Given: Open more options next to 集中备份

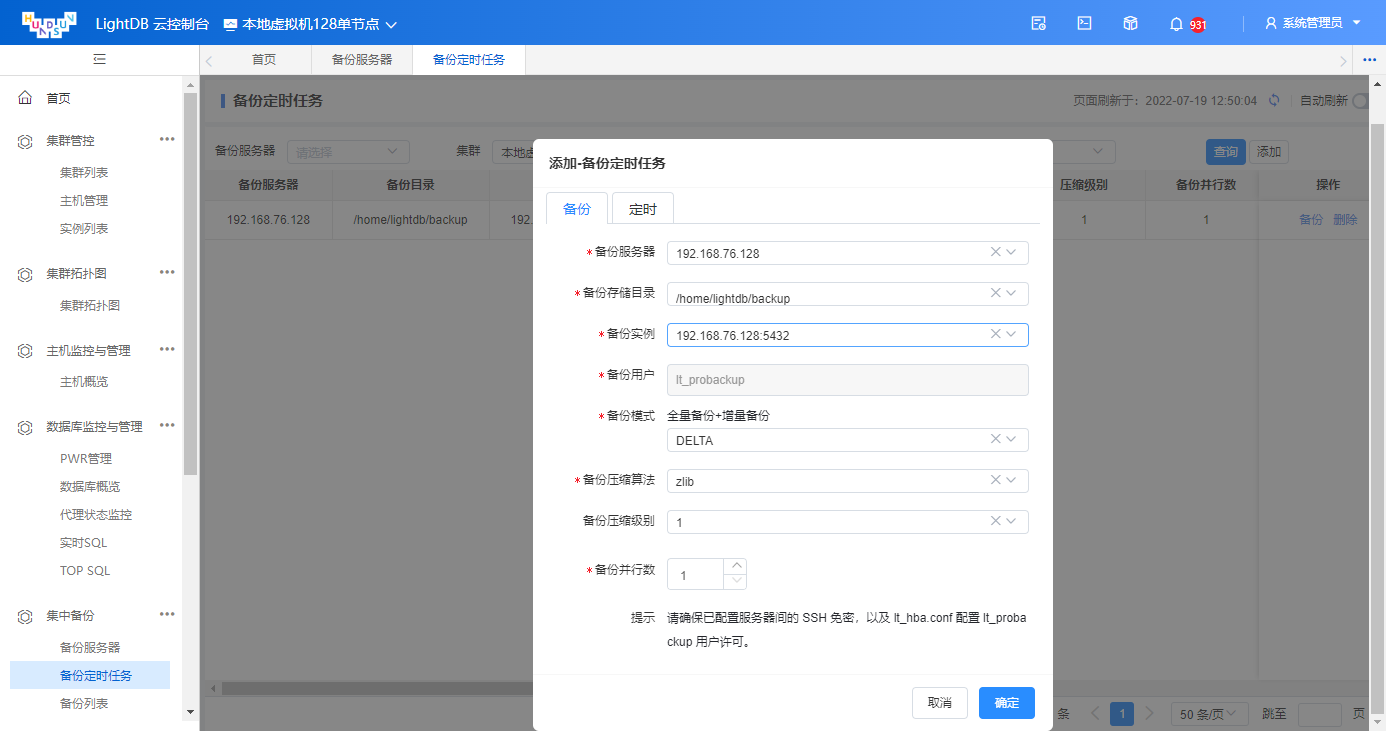Looking at the screenshot, I should click(x=167, y=614).
